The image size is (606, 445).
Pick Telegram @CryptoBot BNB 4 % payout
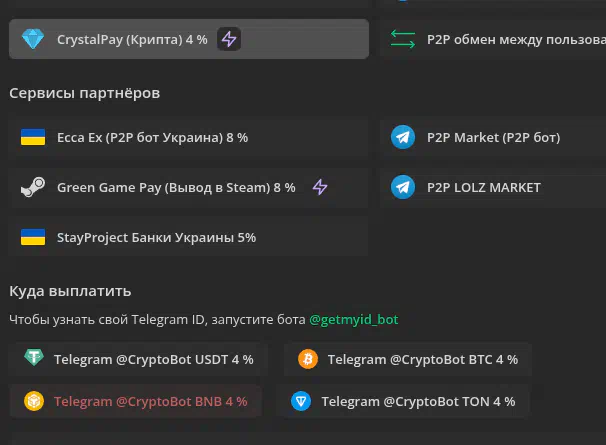pos(135,401)
